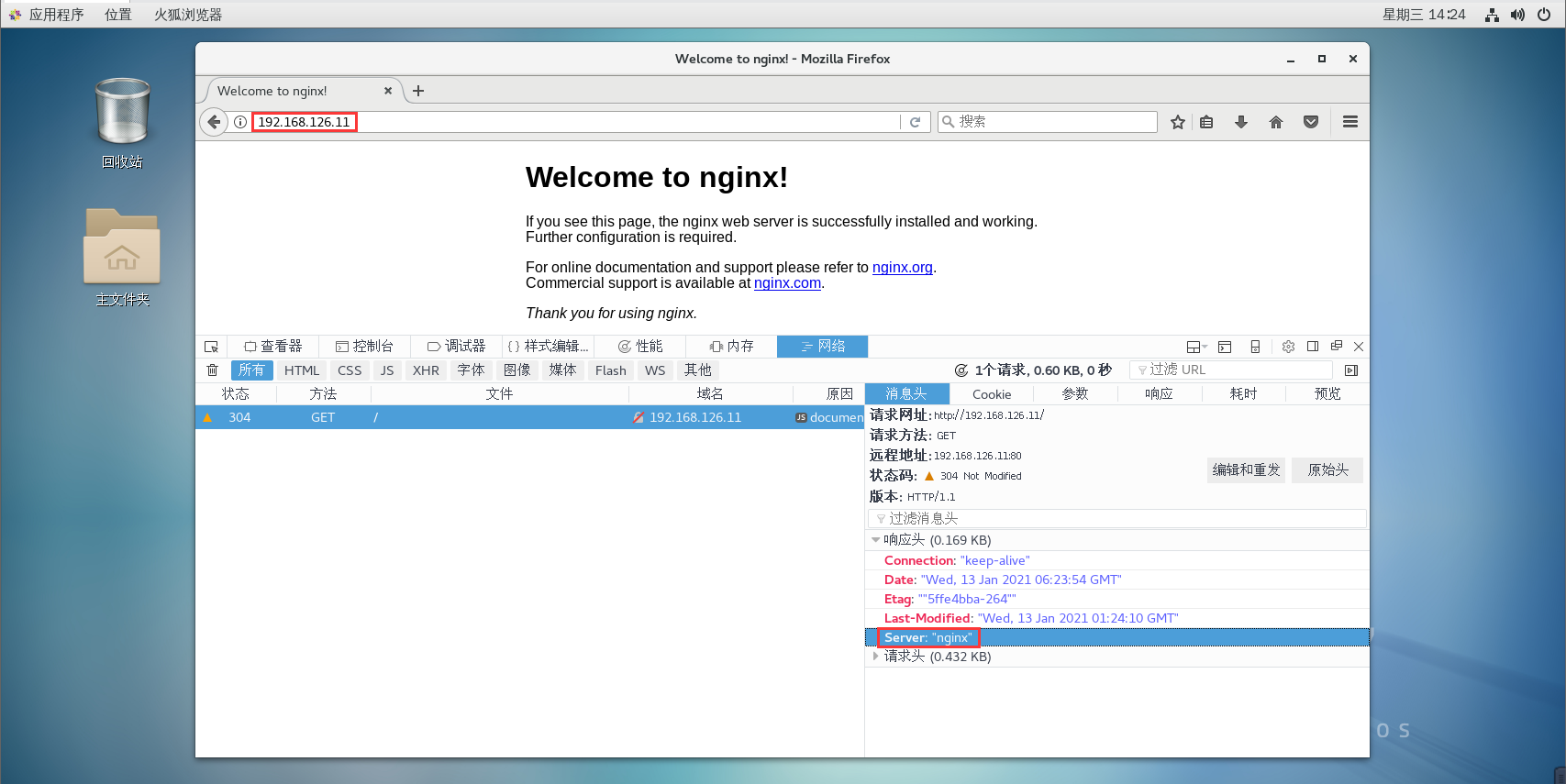Click the browser back arrow button
Viewport: 1566px width, 784px height.
point(214,122)
